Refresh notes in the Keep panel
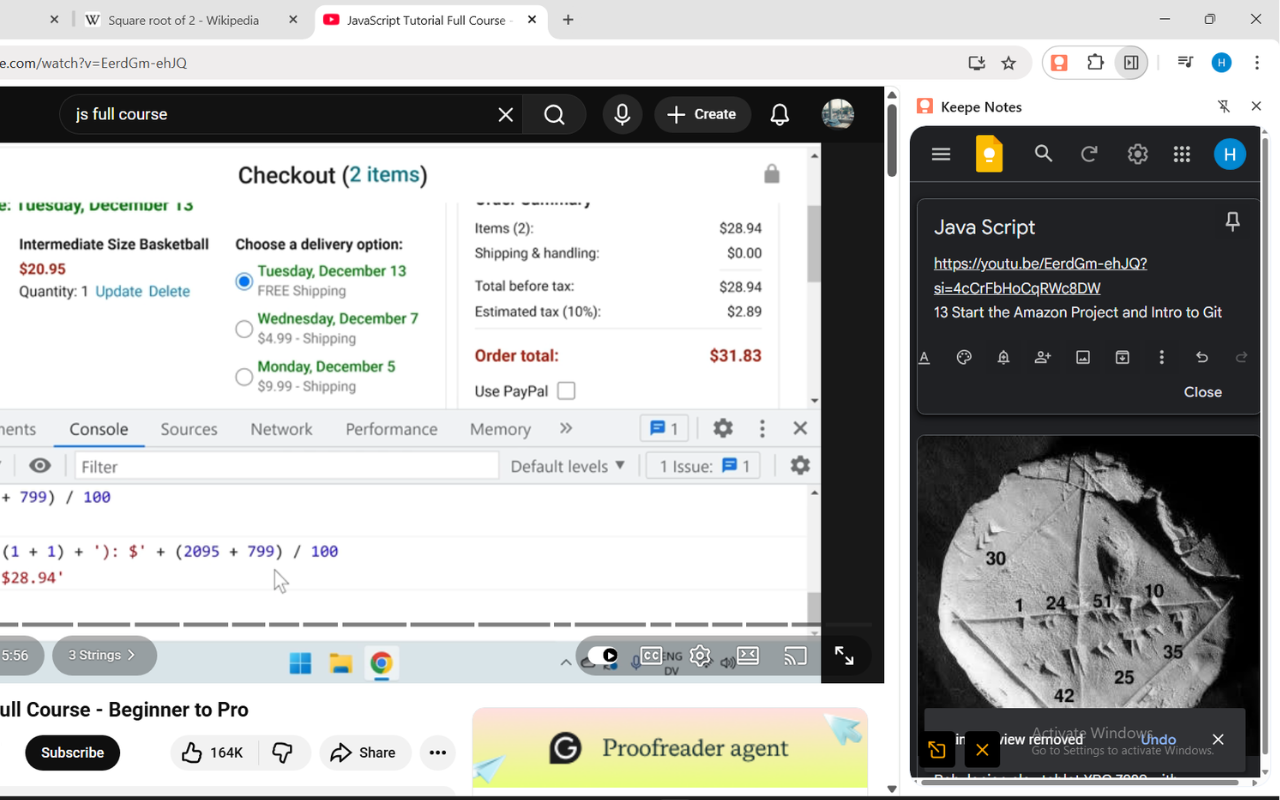 tap(1090, 154)
